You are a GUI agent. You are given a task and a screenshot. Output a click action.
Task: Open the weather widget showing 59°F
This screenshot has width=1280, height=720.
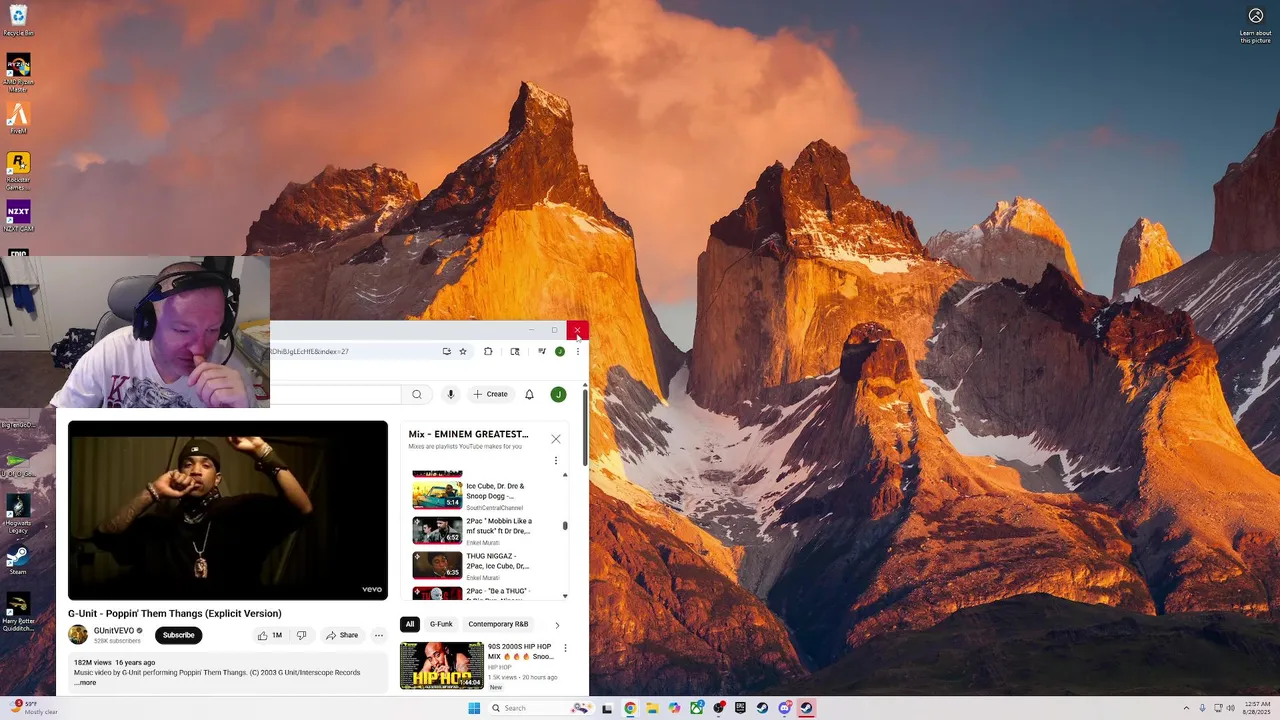tap(32, 707)
